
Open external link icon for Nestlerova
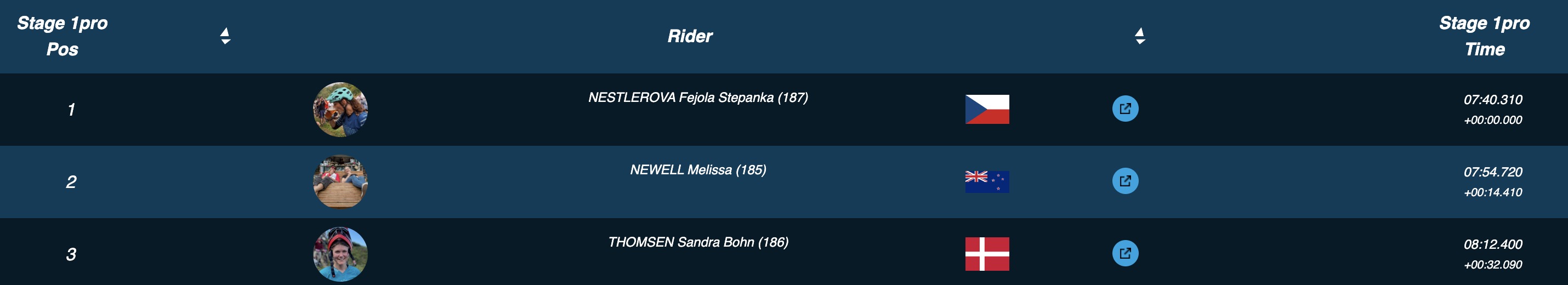[x=1125, y=109]
